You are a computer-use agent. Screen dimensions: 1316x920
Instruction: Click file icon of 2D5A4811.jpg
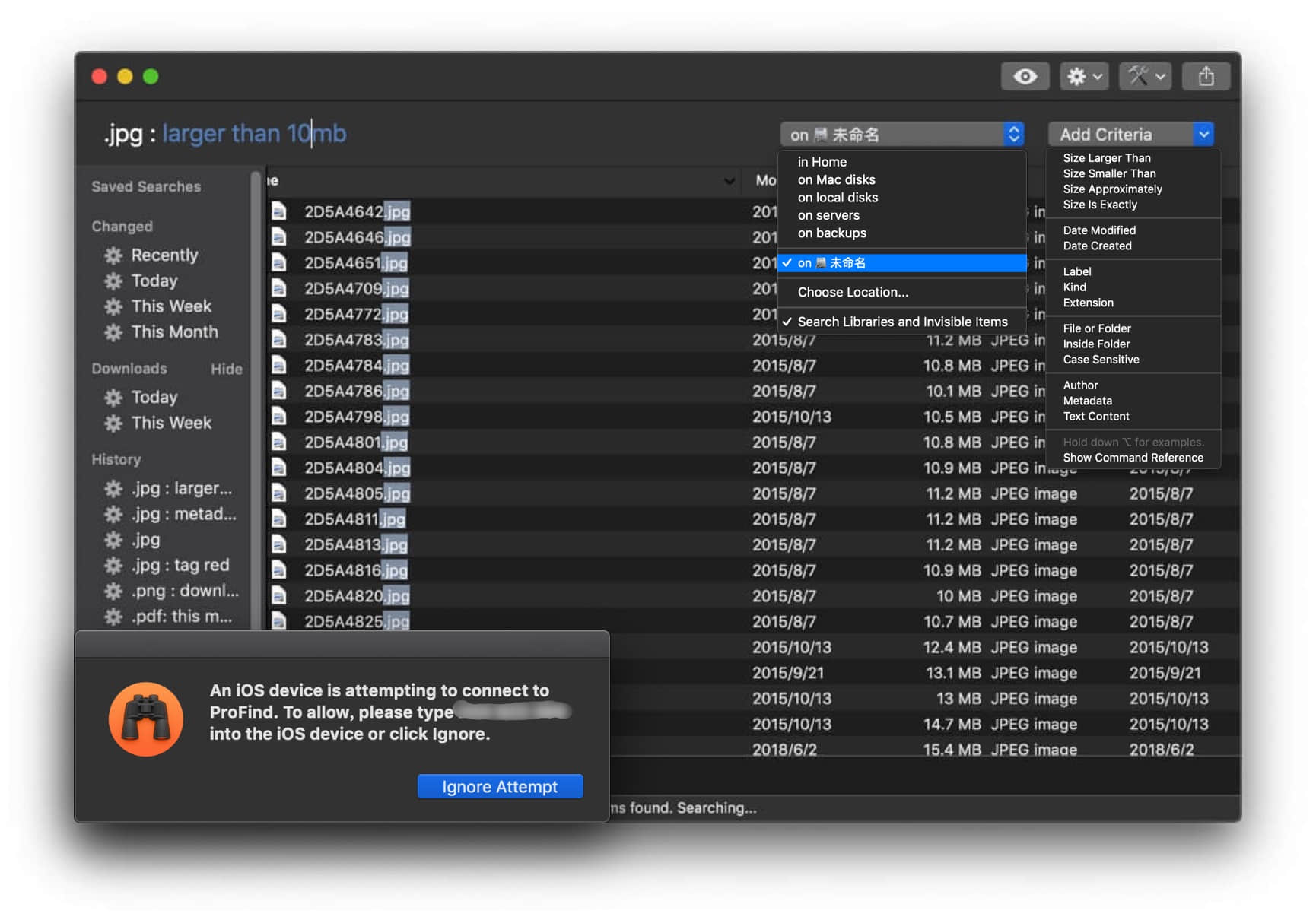point(279,519)
